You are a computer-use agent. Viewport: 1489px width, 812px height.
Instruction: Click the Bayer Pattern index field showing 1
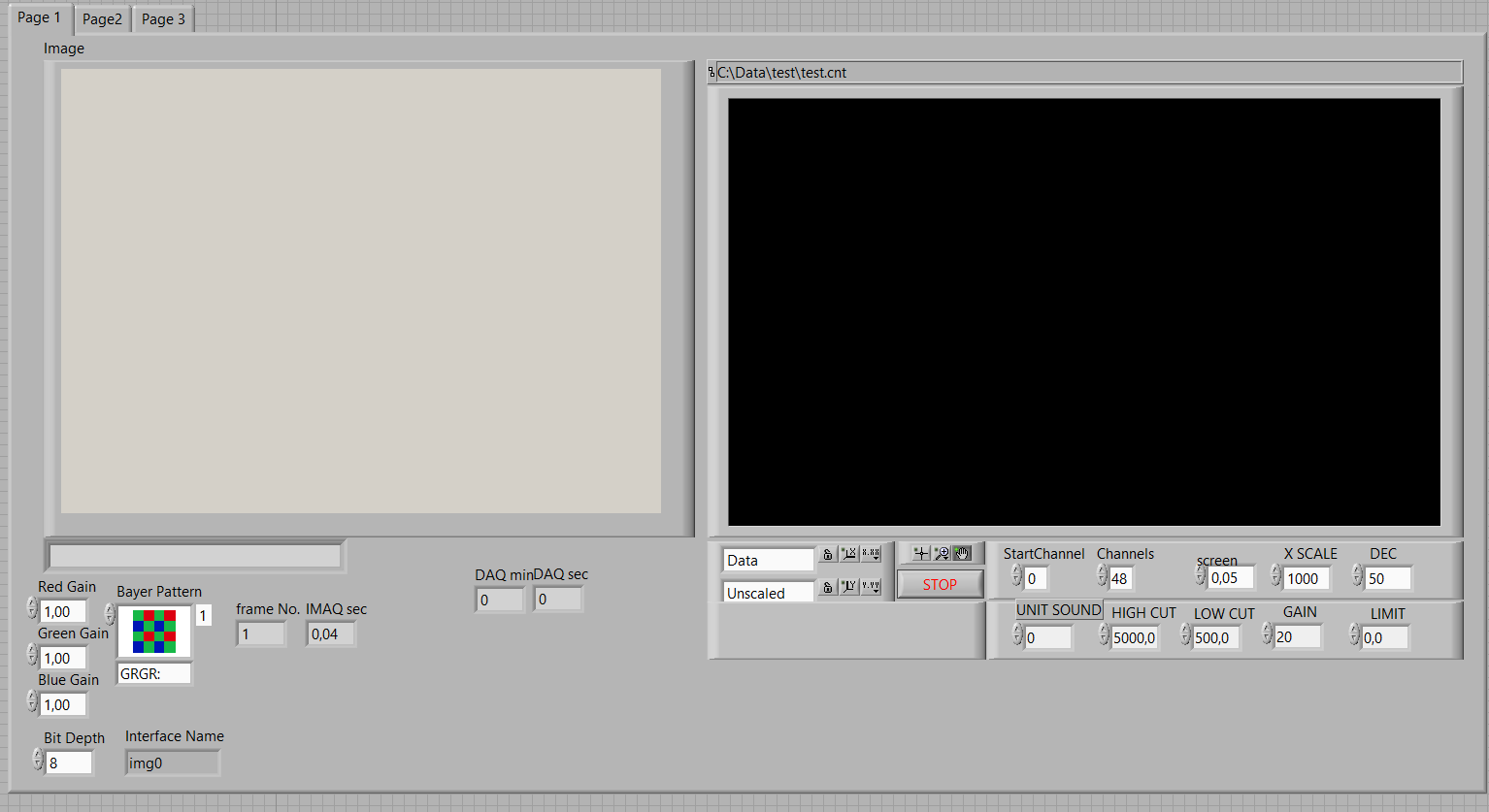click(203, 615)
